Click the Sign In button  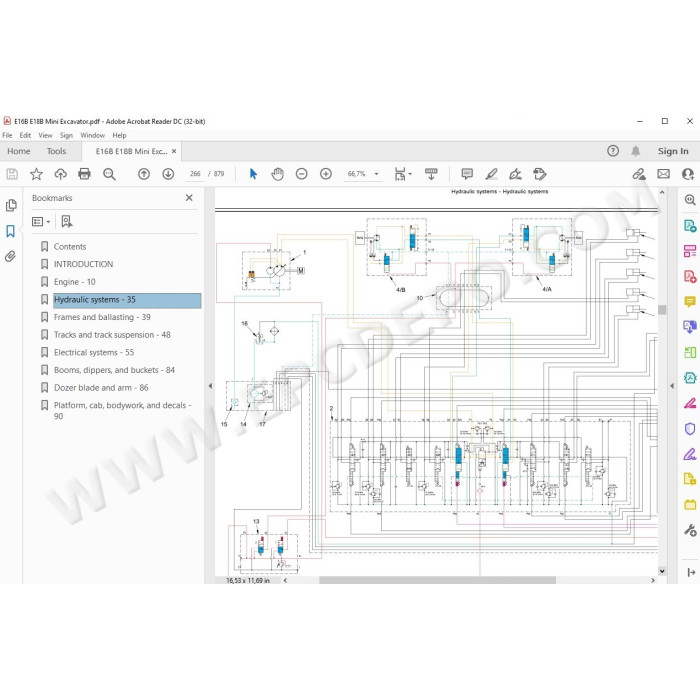673,151
